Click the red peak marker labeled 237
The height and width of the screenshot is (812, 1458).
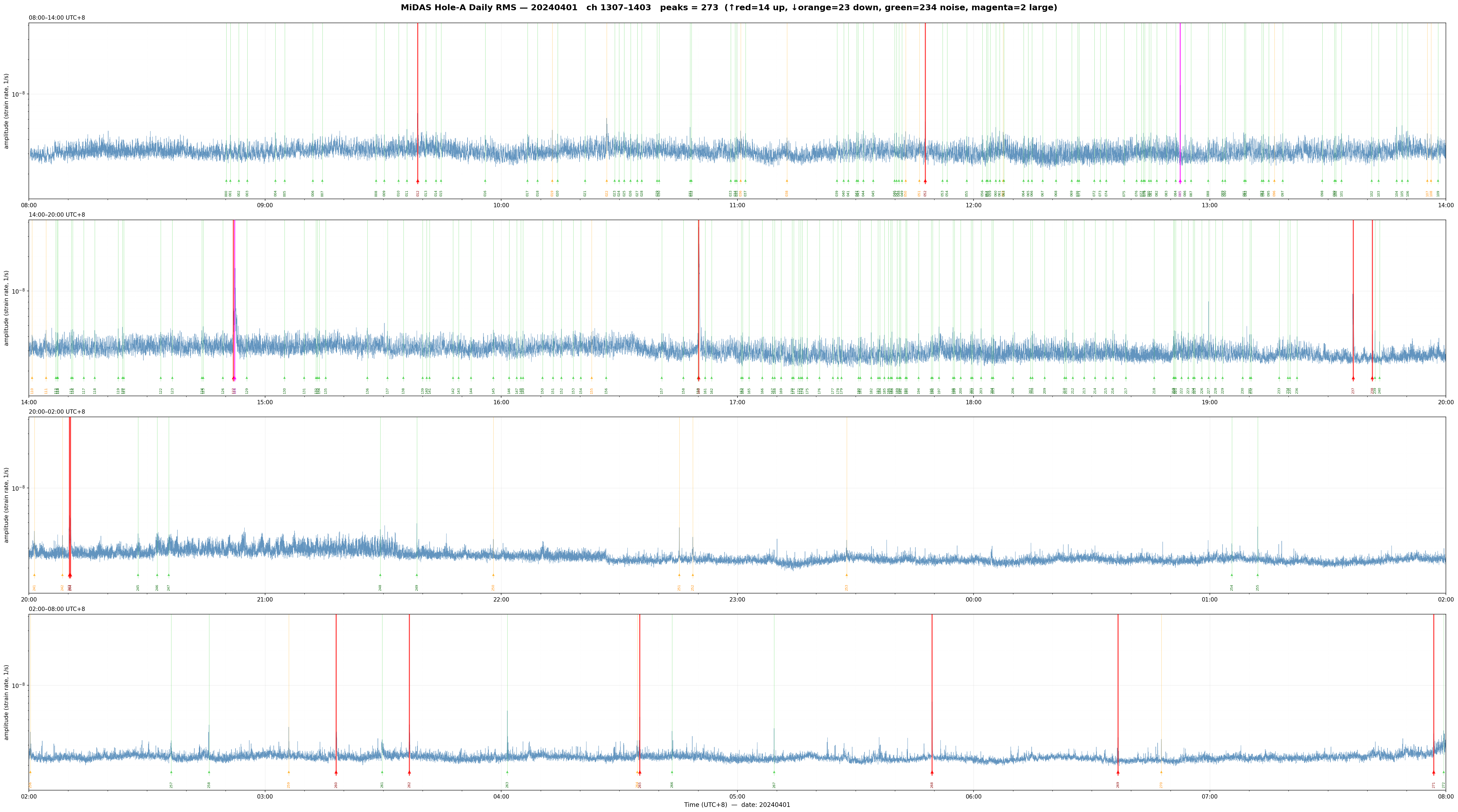(x=1353, y=378)
